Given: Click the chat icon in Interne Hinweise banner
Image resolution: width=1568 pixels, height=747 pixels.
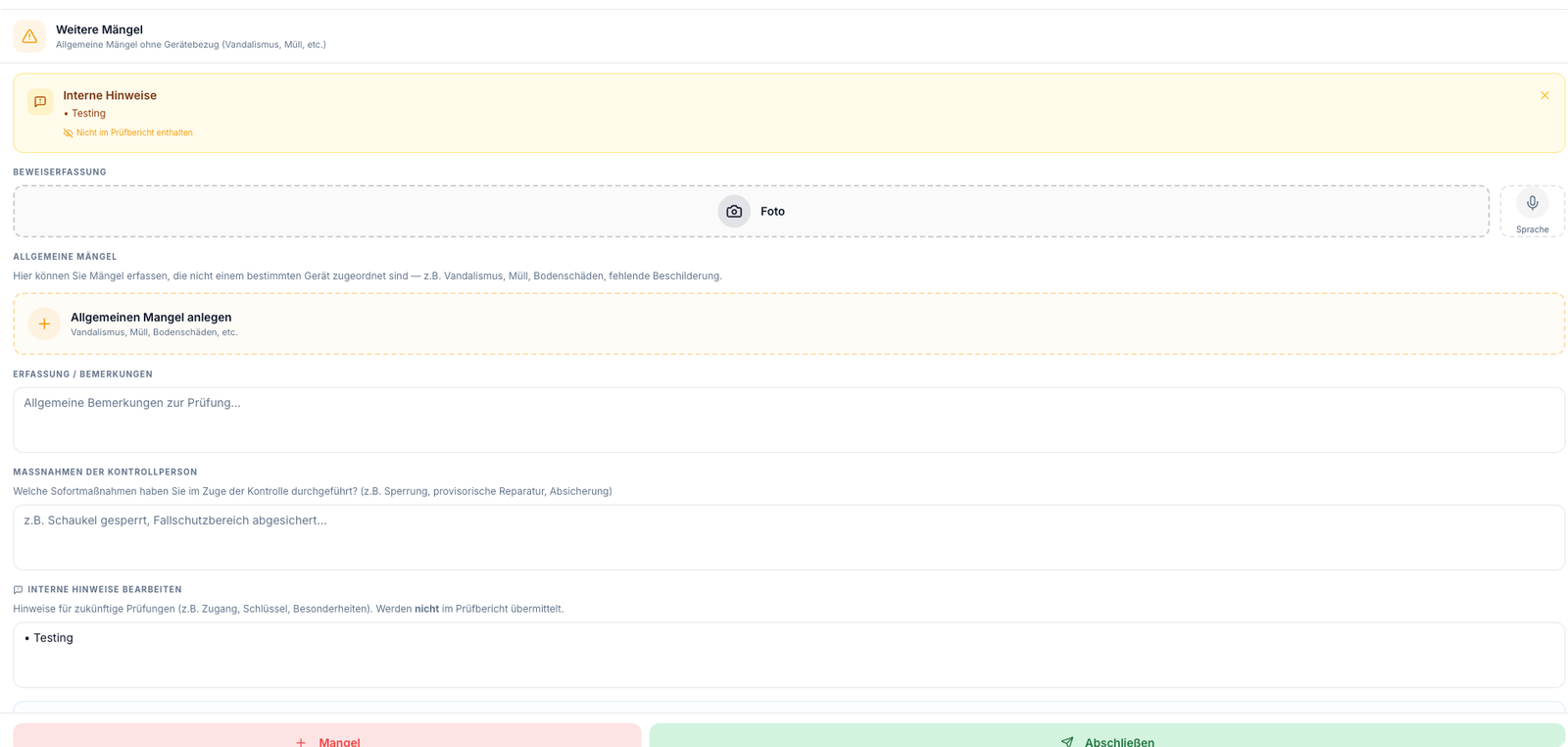Looking at the screenshot, I should pyautogui.click(x=40, y=102).
